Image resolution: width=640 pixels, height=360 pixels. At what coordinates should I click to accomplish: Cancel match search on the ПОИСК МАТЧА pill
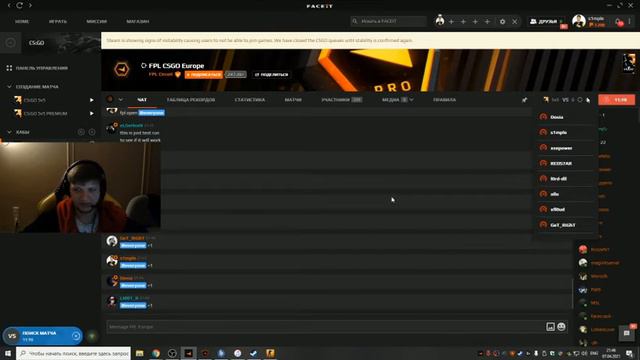(x=76, y=336)
